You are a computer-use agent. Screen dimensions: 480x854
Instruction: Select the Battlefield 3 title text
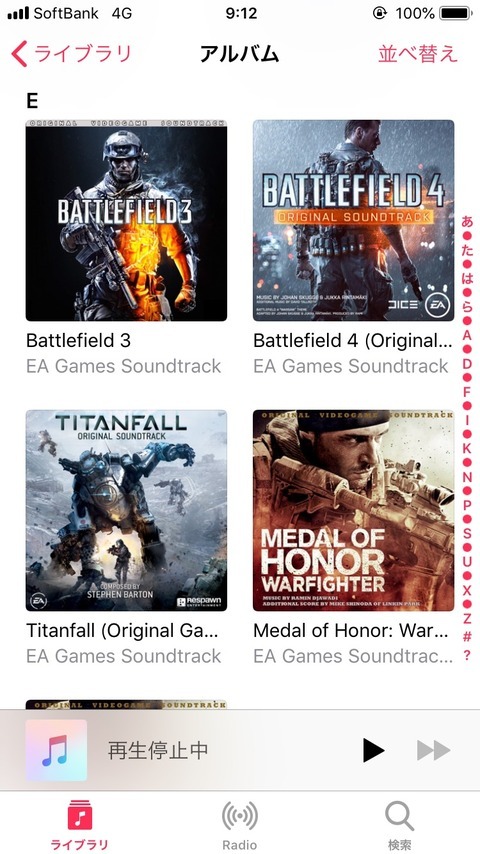pyautogui.click(x=78, y=341)
